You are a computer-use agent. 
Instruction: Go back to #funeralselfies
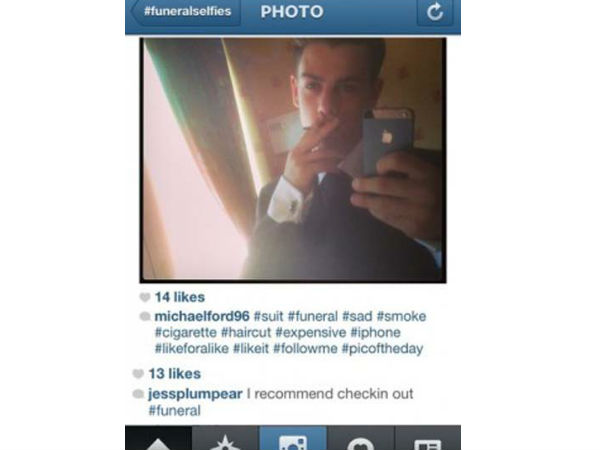[186, 11]
